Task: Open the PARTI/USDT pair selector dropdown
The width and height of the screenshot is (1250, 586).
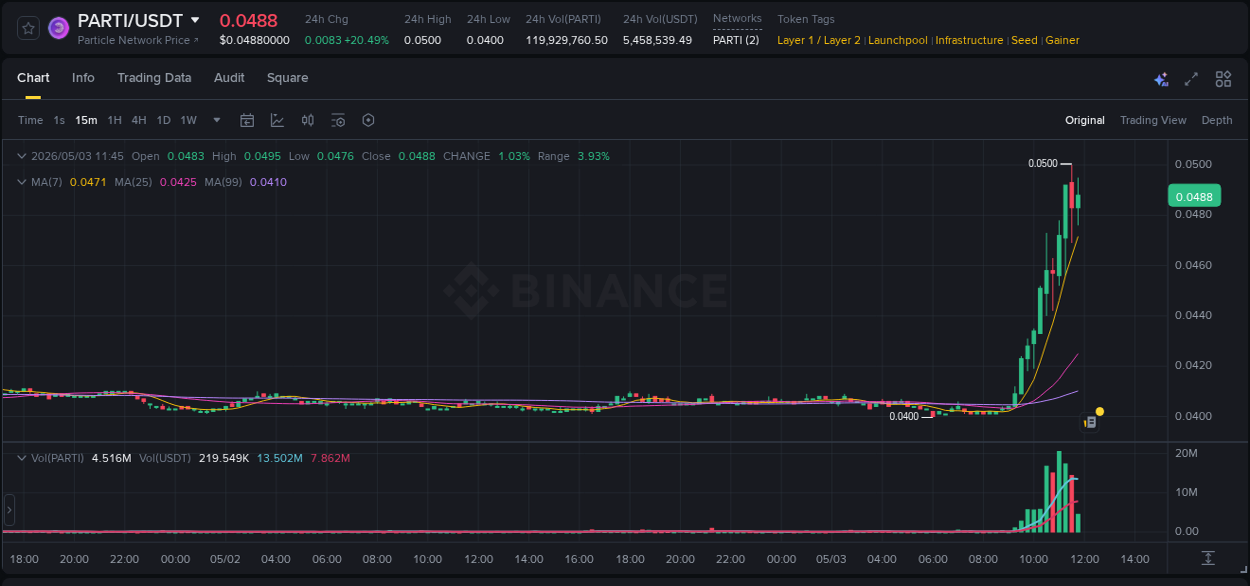Action: click(195, 20)
